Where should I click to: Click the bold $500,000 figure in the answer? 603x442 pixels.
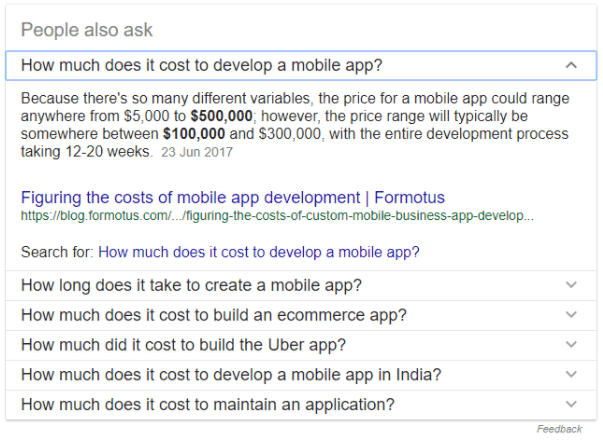[224, 117]
